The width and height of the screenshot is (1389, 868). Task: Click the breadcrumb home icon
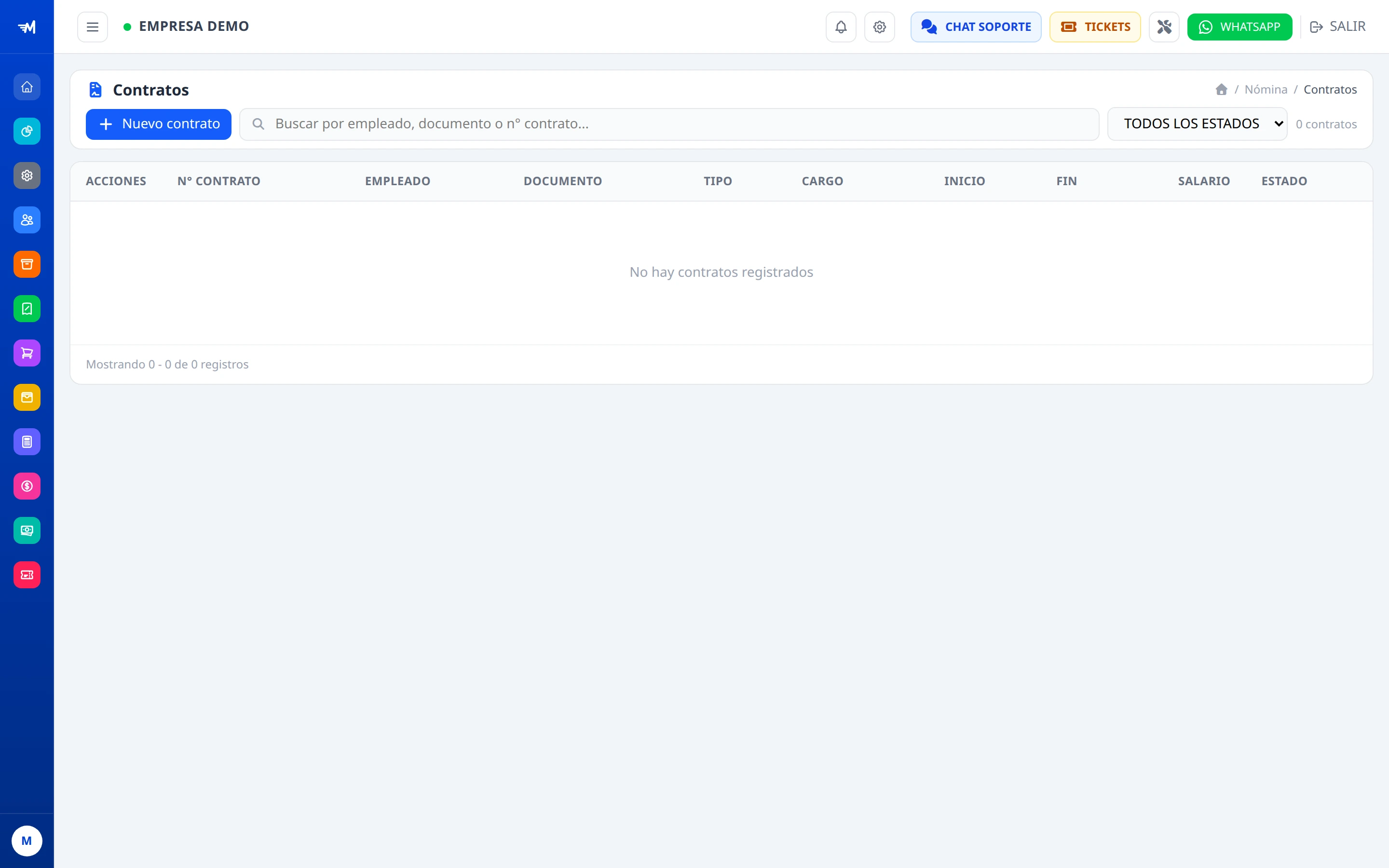point(1221,90)
